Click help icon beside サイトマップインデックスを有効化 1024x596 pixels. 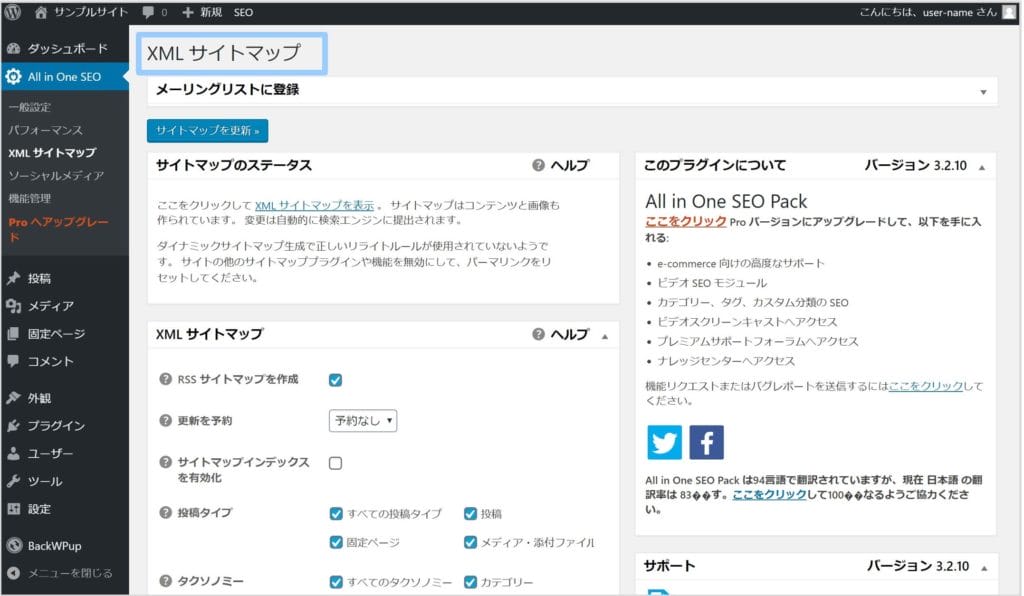coord(165,462)
